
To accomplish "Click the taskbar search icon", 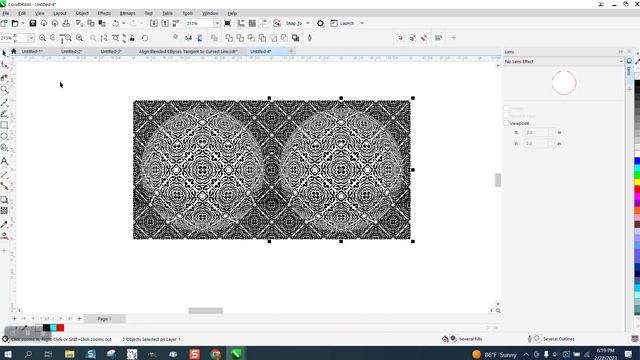I will click(28, 354).
